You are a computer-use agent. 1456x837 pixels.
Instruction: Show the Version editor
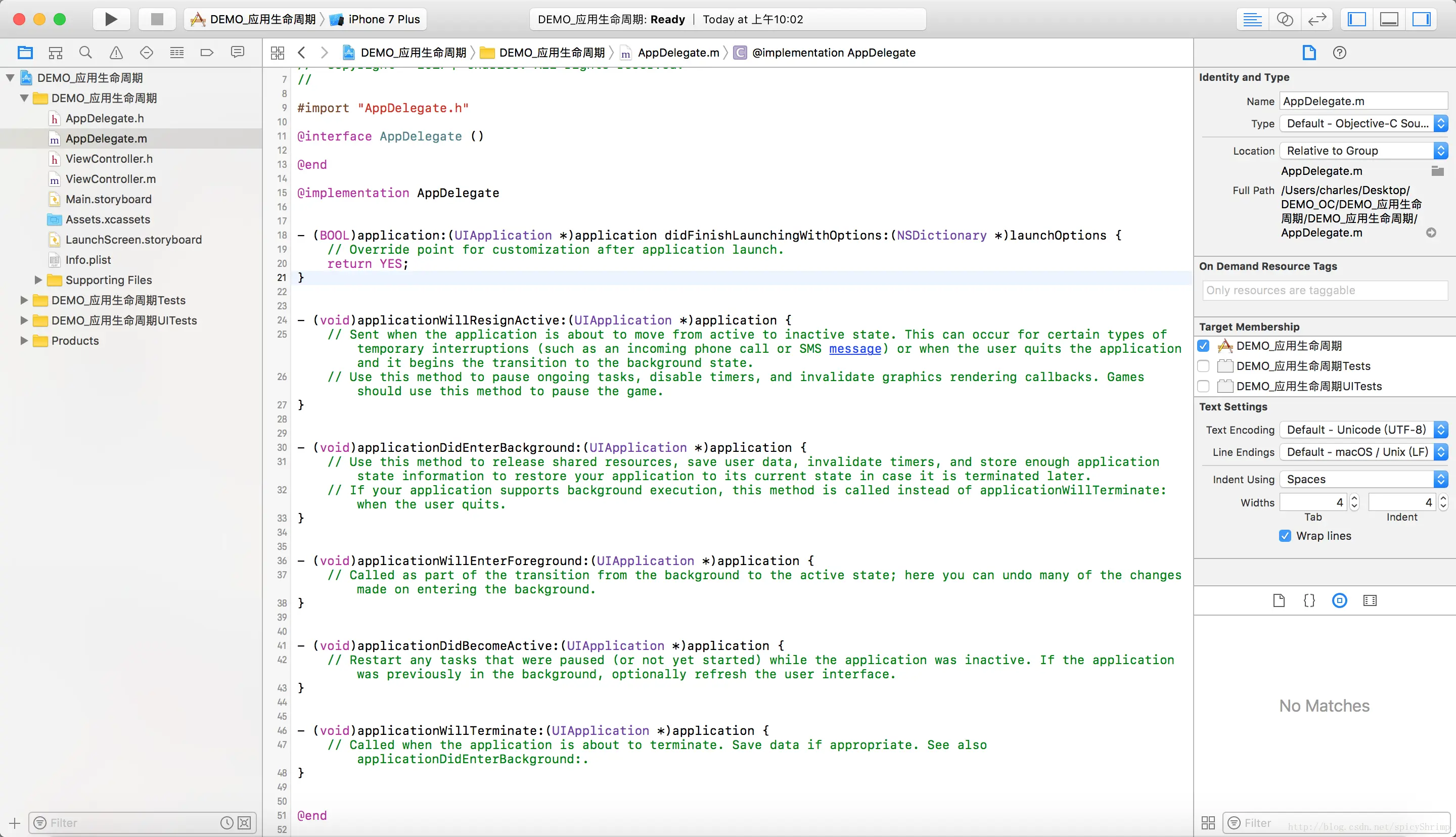[1316, 19]
